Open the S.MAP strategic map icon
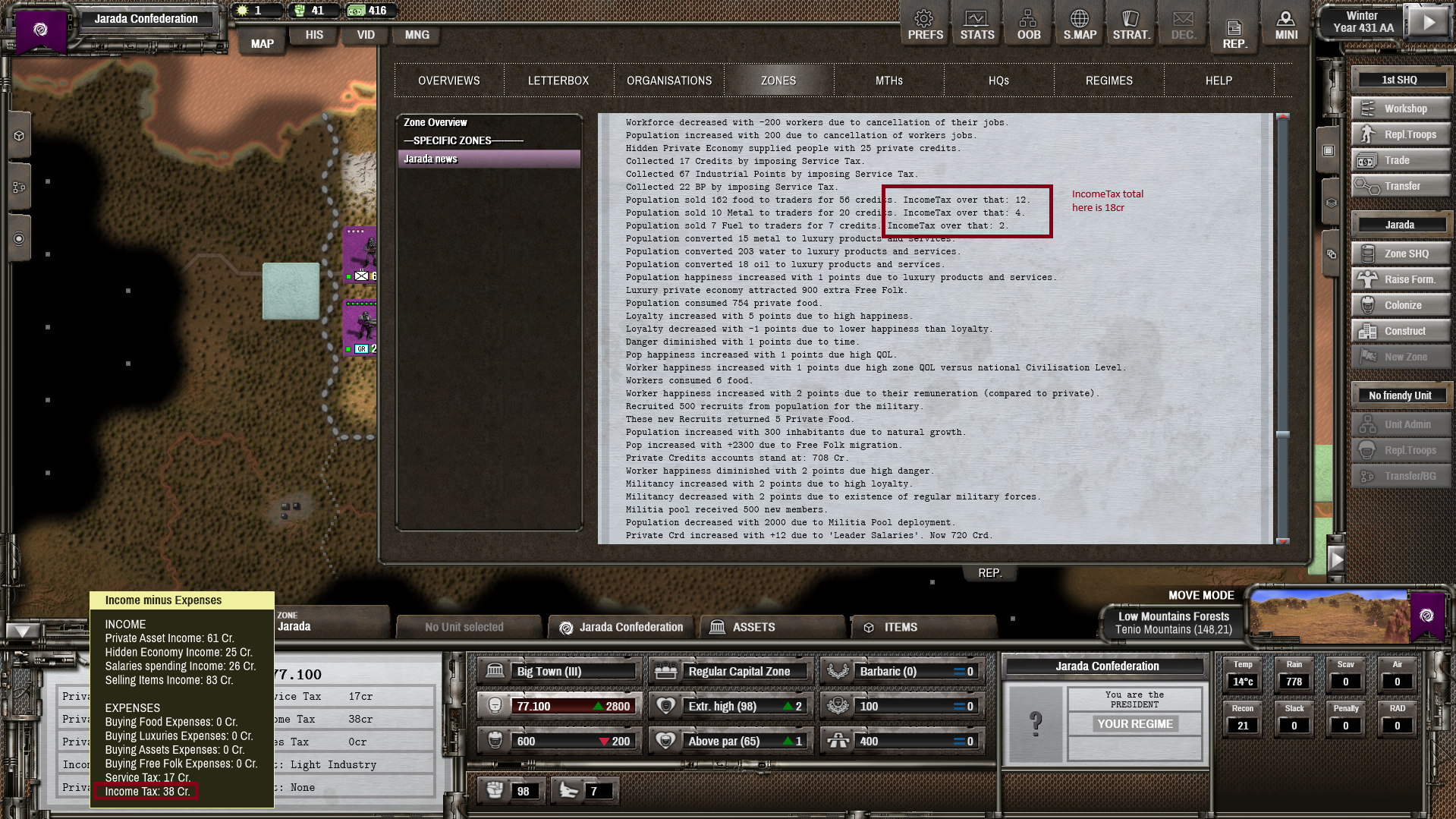The height and width of the screenshot is (819, 1456). [x=1080, y=24]
